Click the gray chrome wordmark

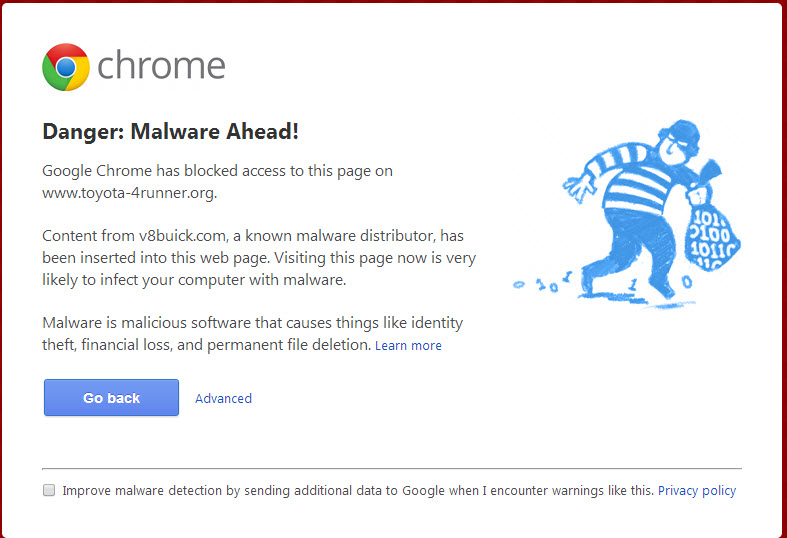click(161, 66)
